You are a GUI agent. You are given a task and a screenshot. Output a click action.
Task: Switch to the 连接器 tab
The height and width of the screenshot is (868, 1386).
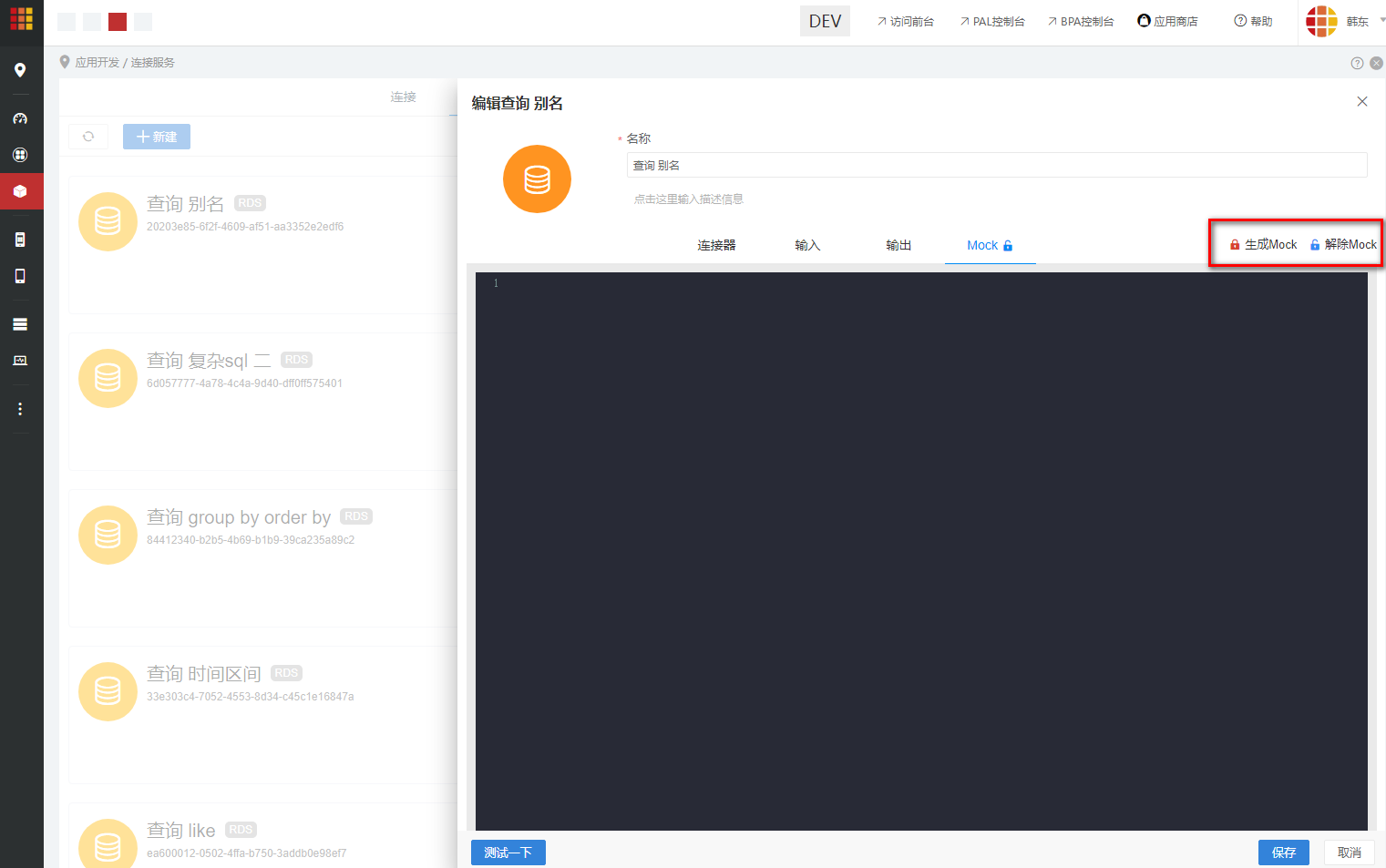click(x=716, y=244)
